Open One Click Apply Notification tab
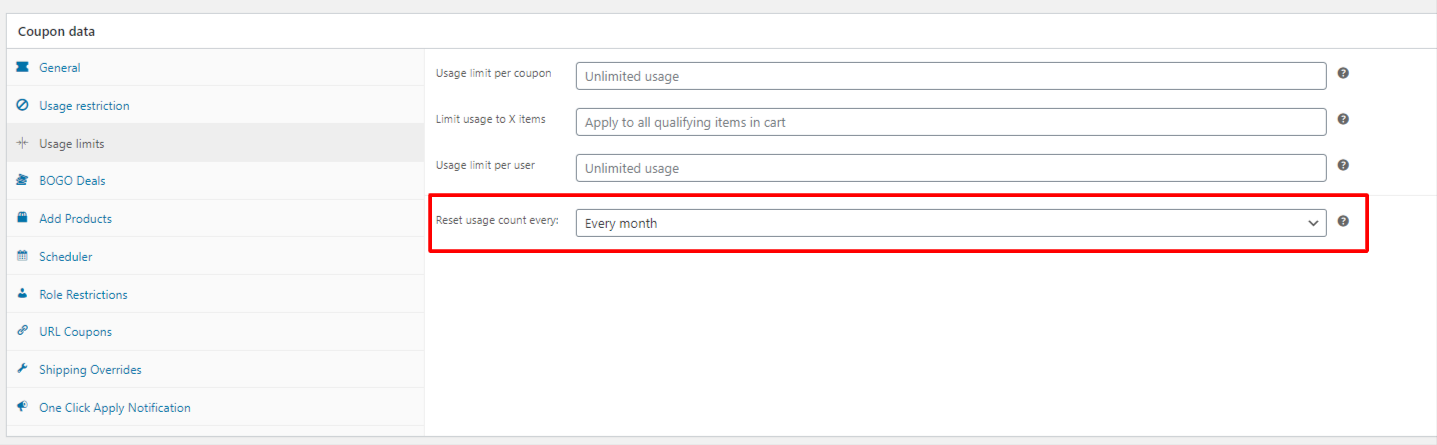This screenshot has width=1437, height=445. pyautogui.click(x=216, y=407)
